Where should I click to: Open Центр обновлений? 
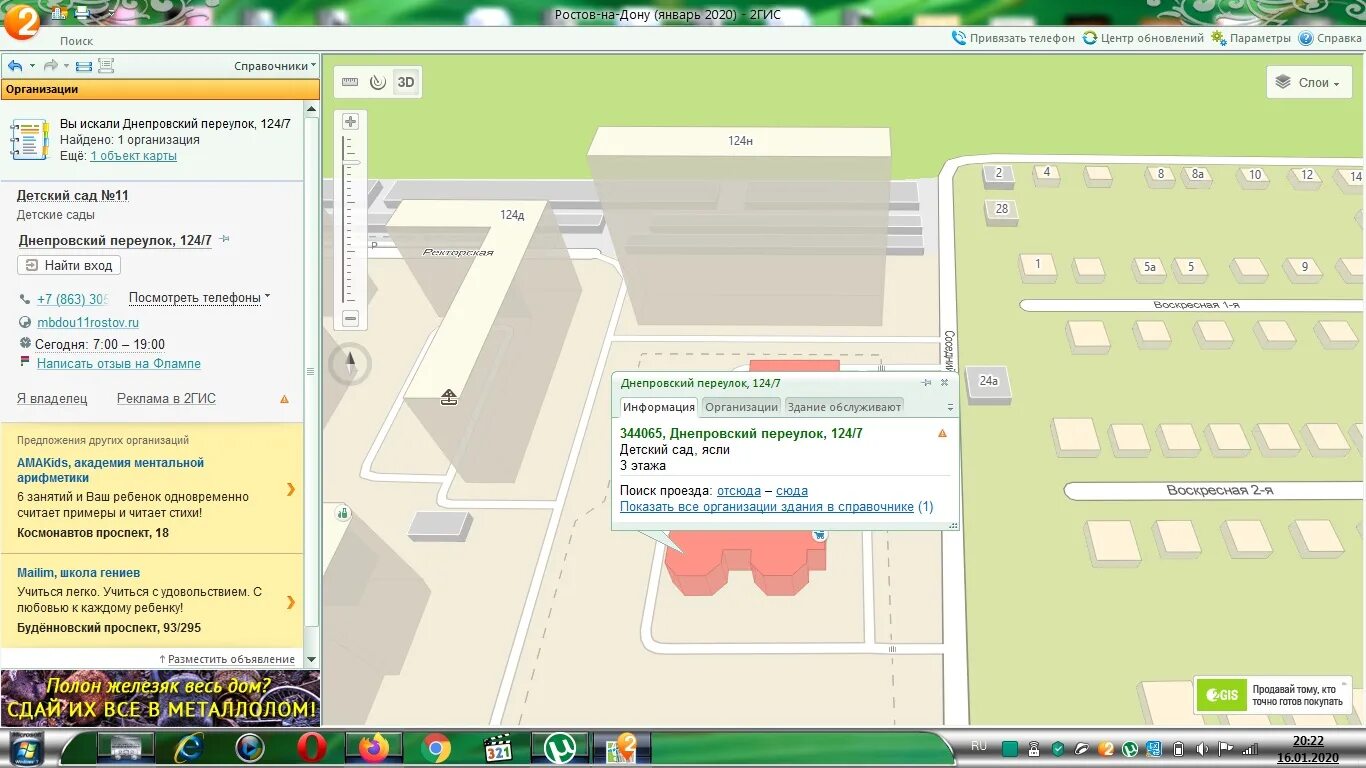tap(1143, 38)
